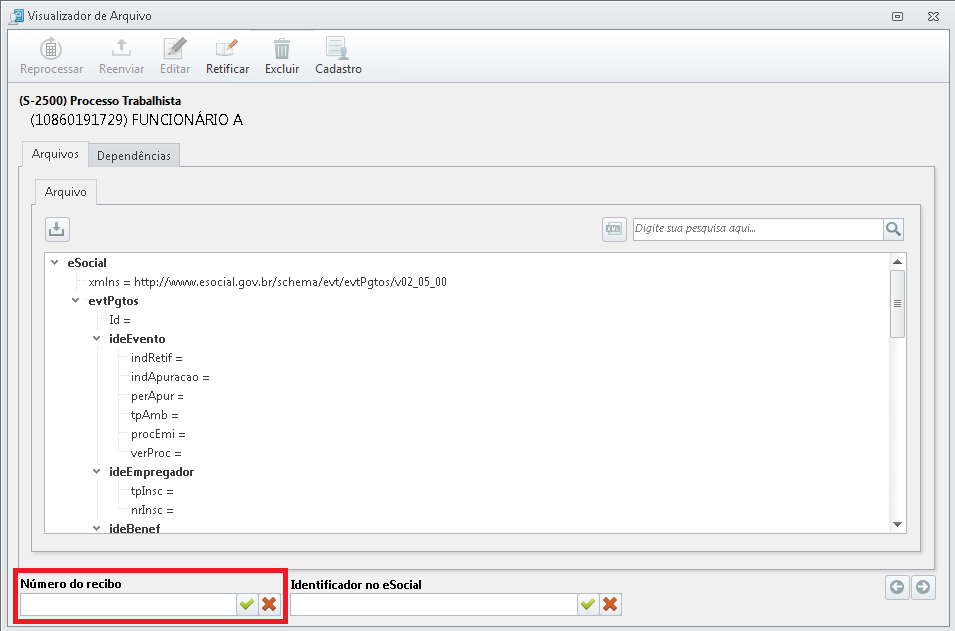
Task: Click the download file icon
Action: pos(57,230)
